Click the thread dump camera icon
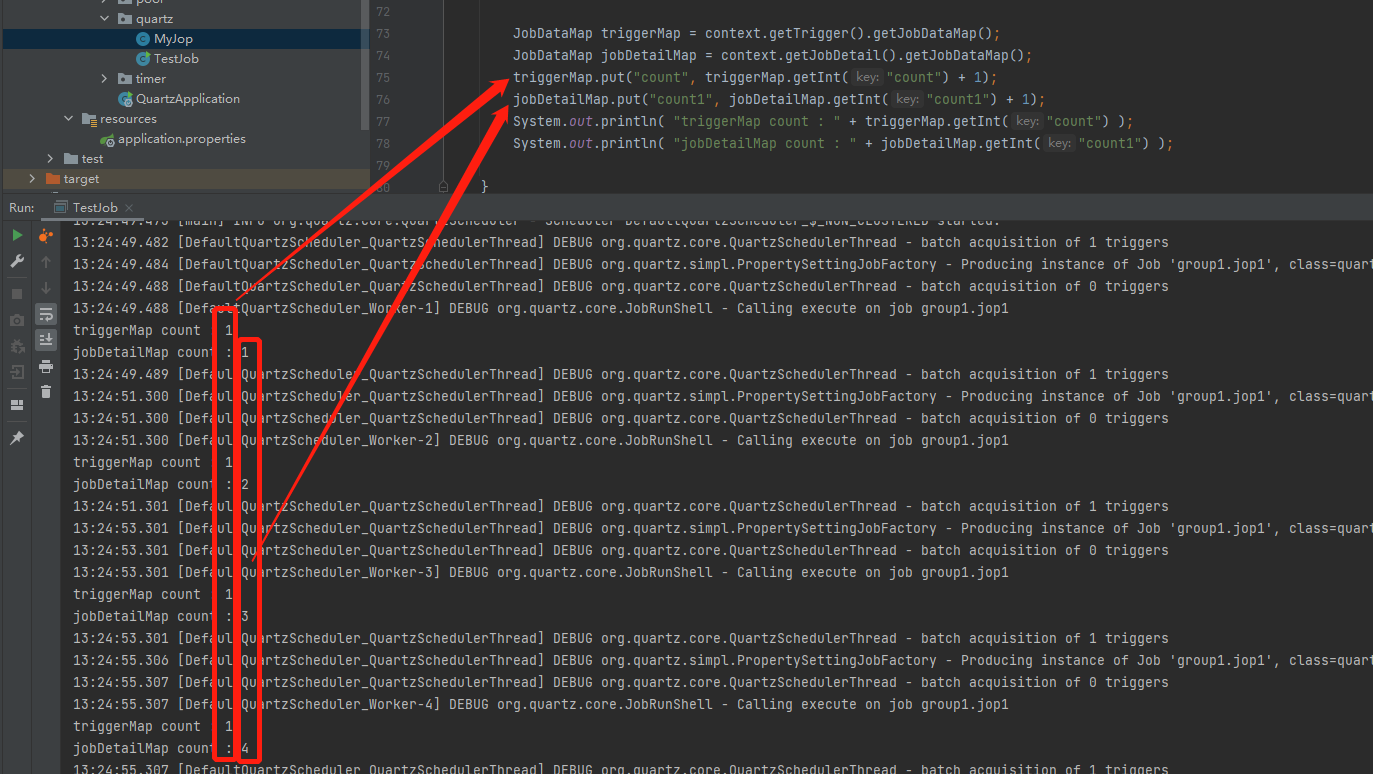 coord(17,320)
